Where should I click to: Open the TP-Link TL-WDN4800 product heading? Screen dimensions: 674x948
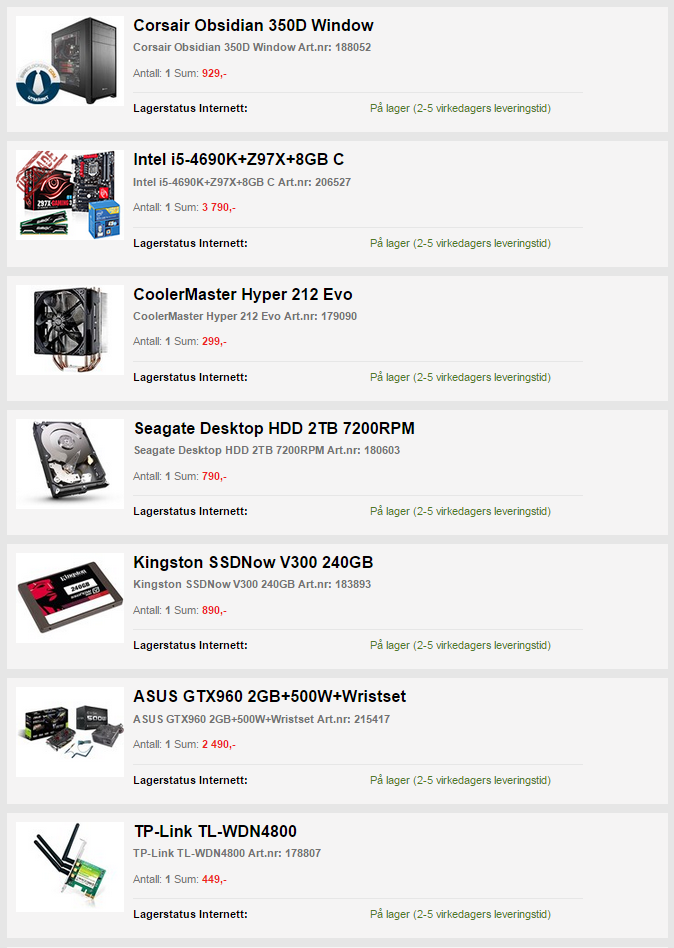click(x=215, y=831)
